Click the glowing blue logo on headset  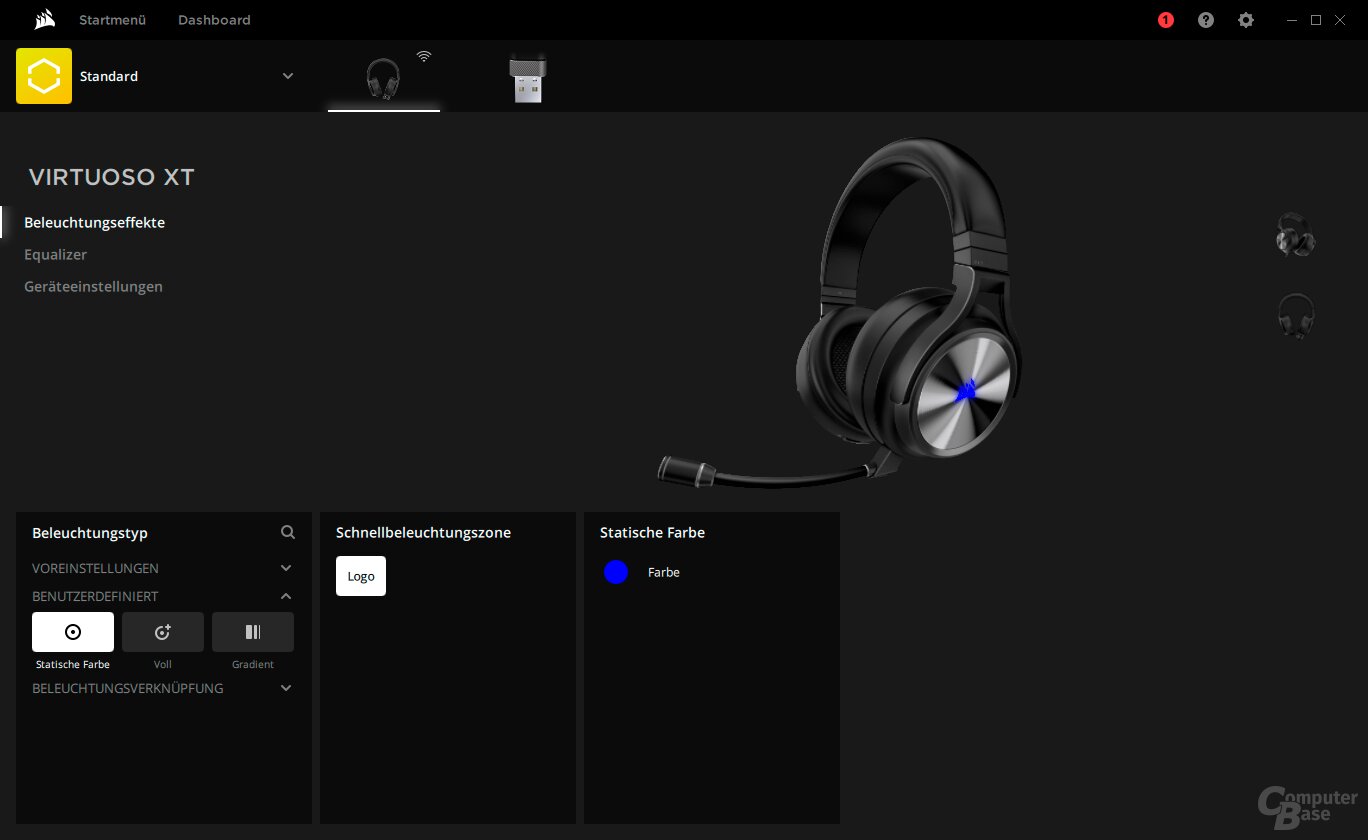click(x=966, y=390)
